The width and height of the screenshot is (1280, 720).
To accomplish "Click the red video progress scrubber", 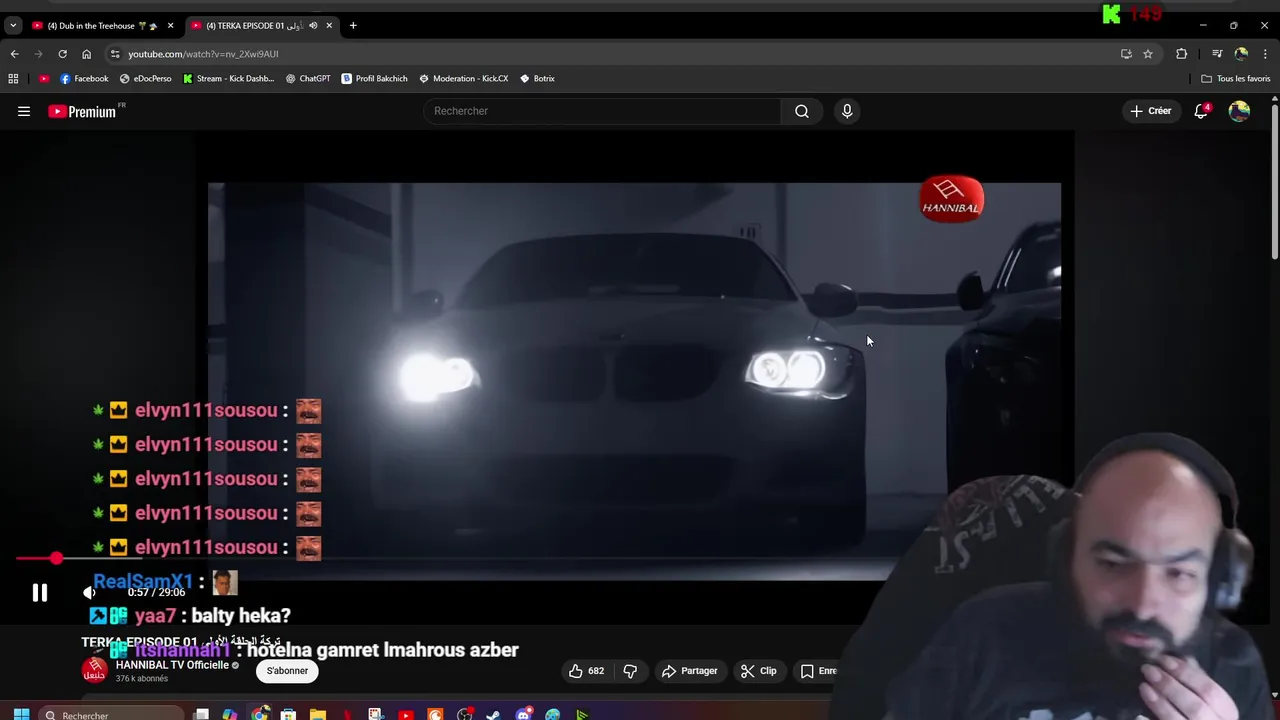I will point(56,558).
